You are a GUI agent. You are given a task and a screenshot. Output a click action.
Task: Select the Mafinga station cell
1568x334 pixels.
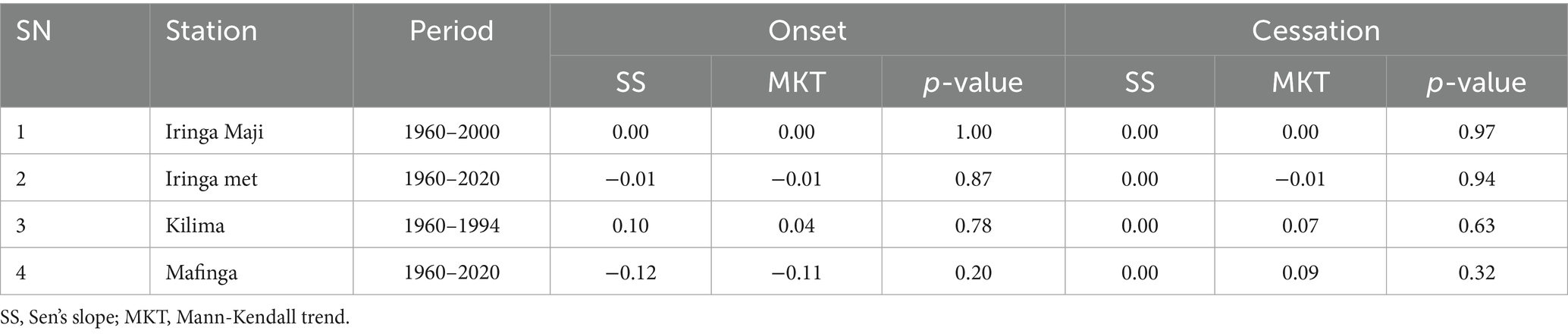point(202,273)
